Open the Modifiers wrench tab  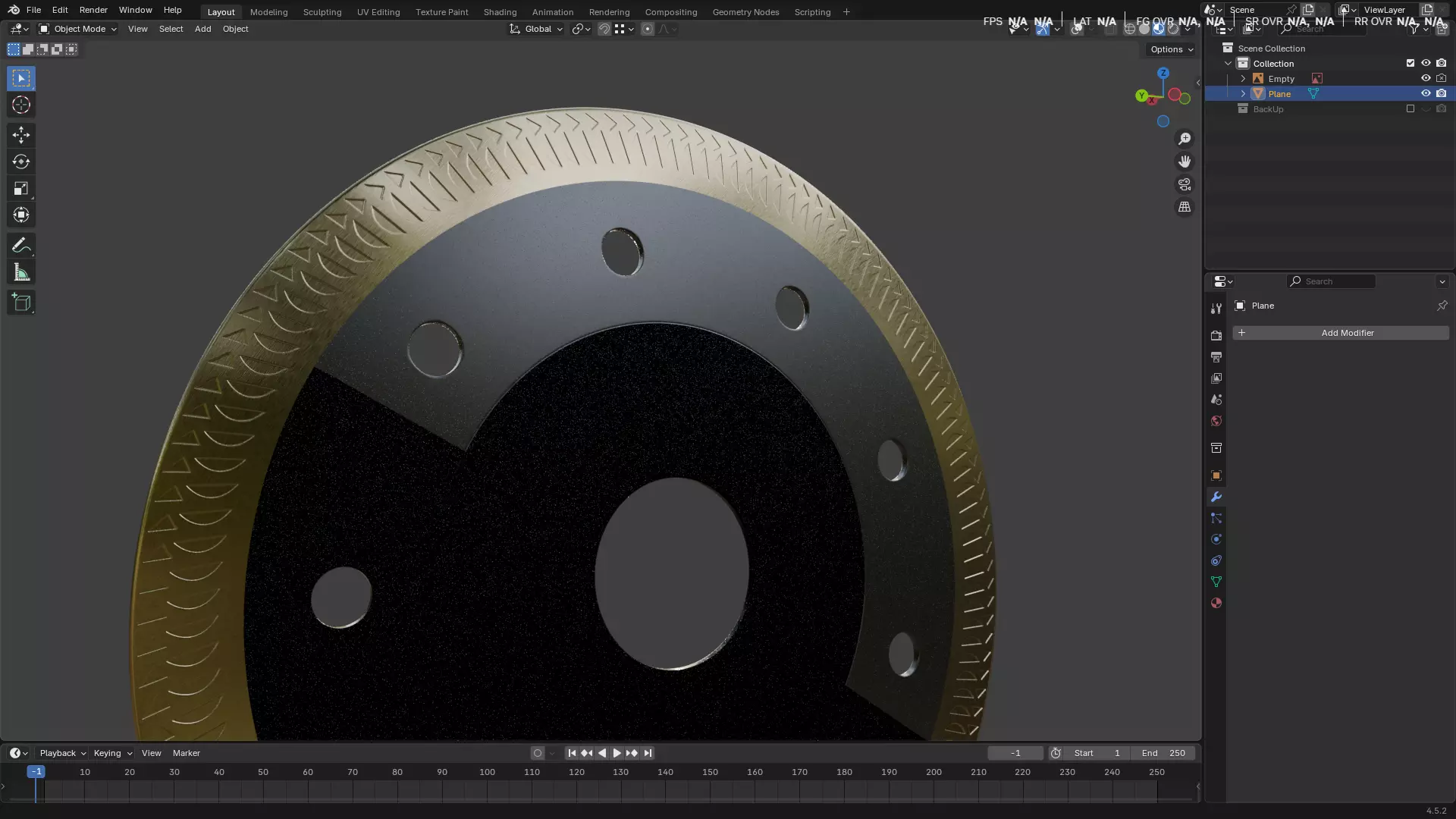[x=1216, y=497]
